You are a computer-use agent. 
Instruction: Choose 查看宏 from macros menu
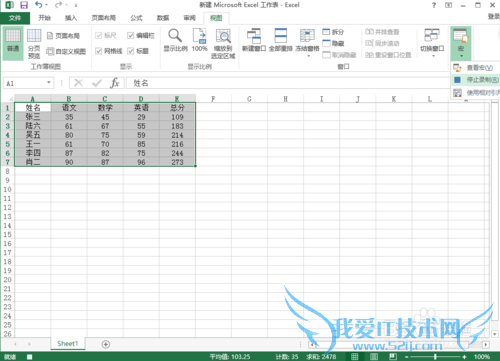click(475, 68)
